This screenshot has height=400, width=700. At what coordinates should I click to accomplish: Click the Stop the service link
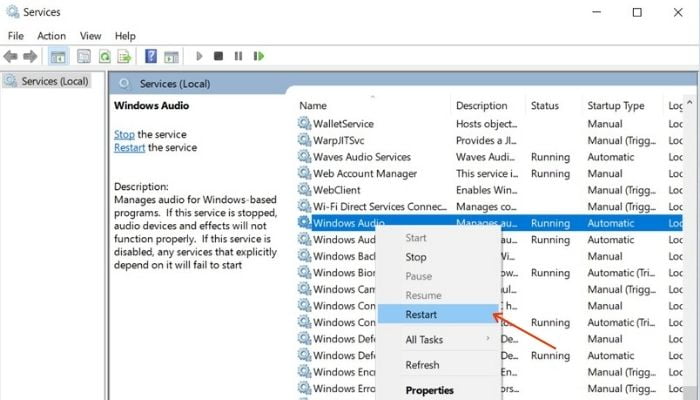click(x=124, y=134)
